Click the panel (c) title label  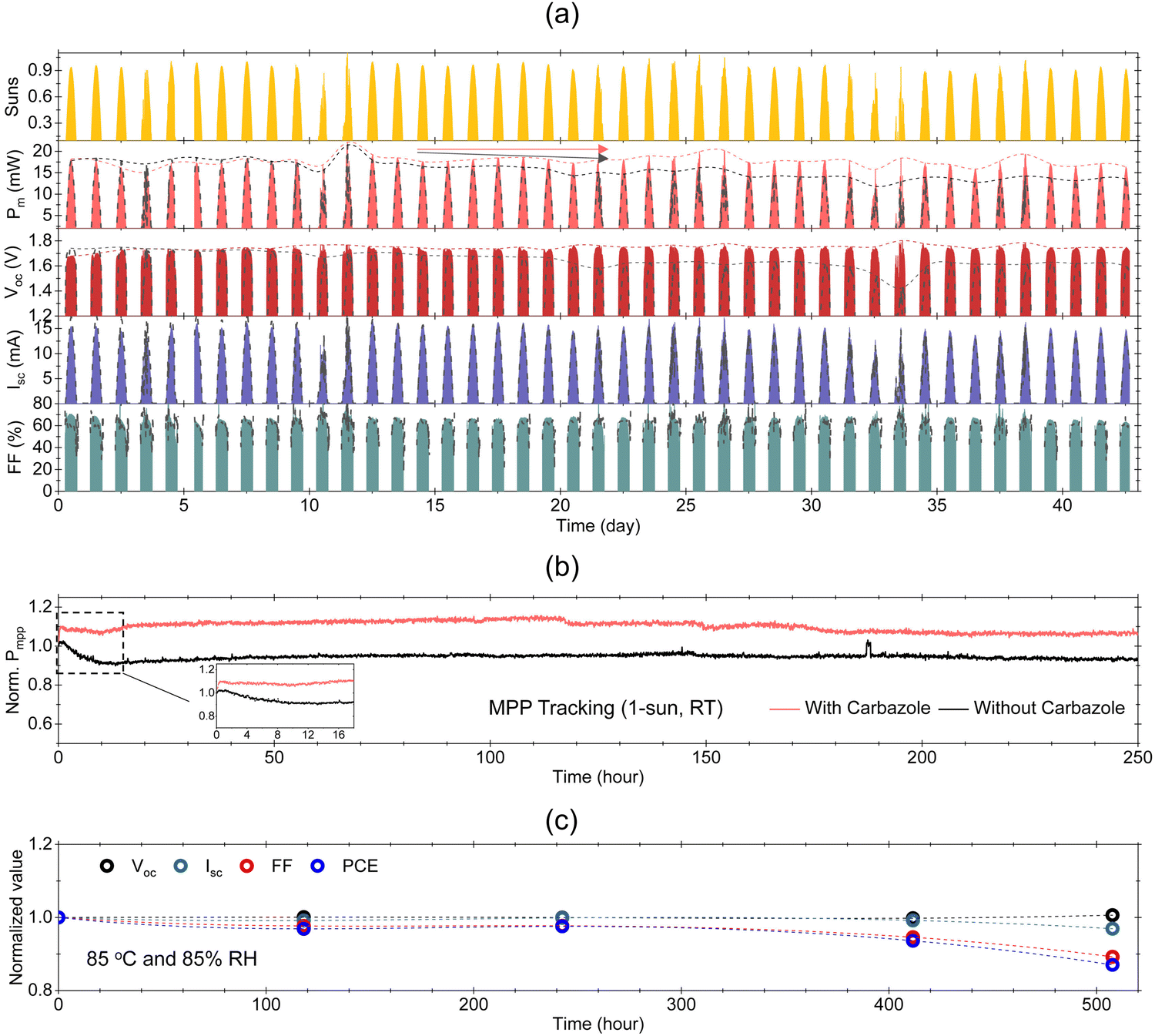(561, 820)
